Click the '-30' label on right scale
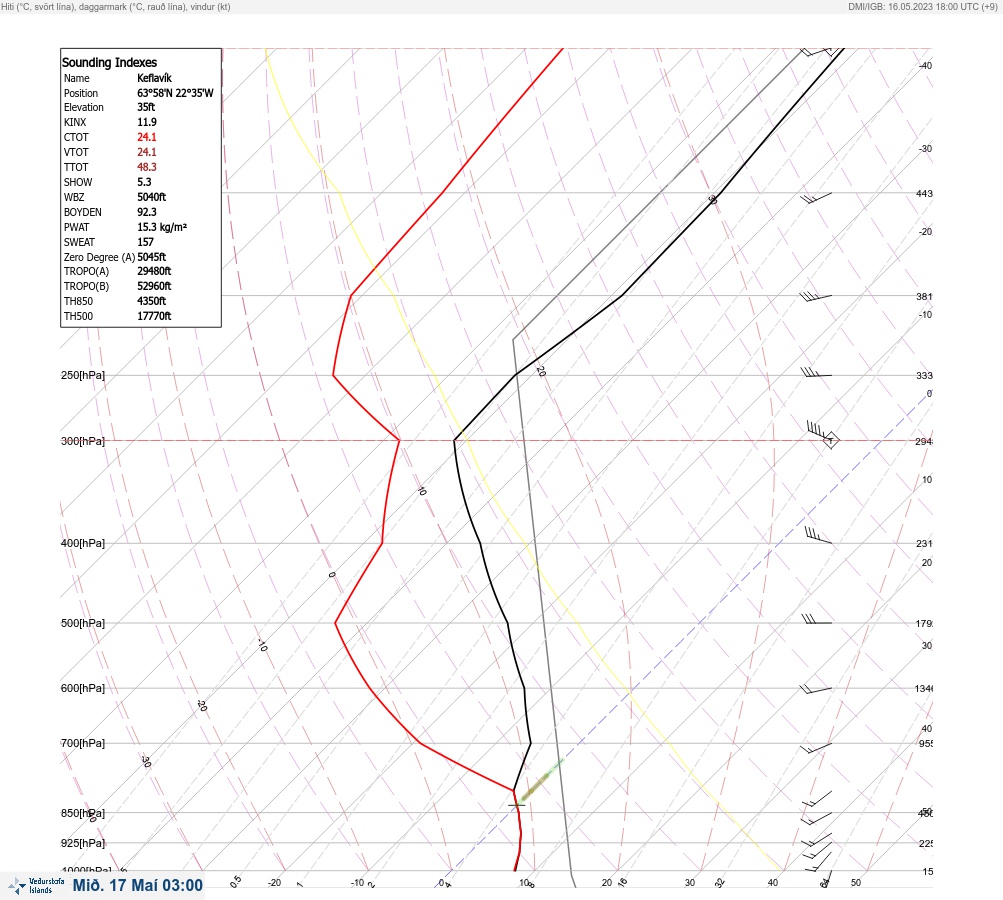This screenshot has height=900, width=1003. 925,149
